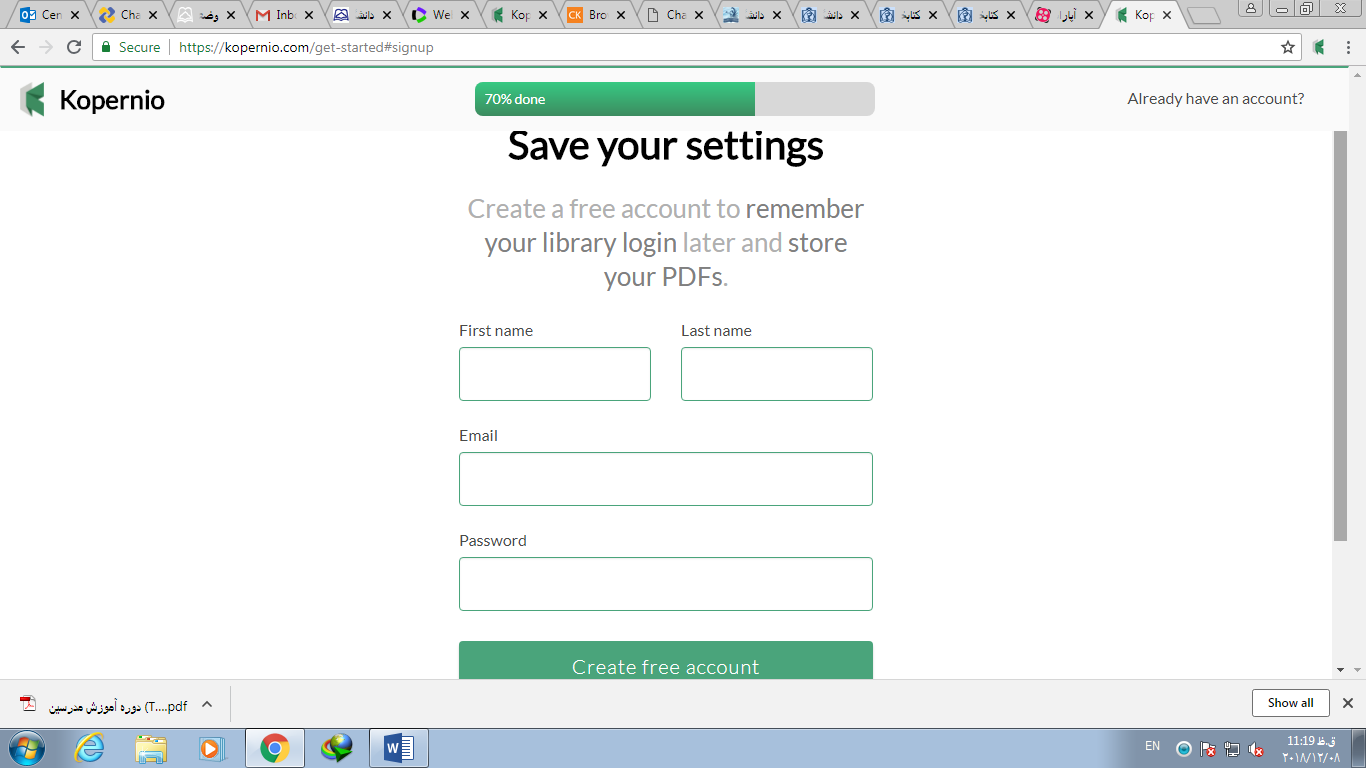1366x768 pixels.
Task: Click Show all downloads button
Action: [1290, 703]
